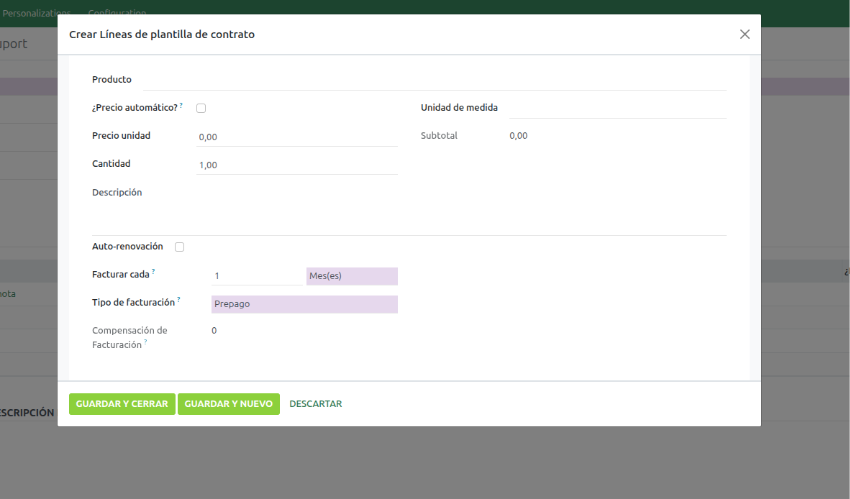The height and width of the screenshot is (499, 850).
Task: Open the Configuration menu in top bar
Action: 116,13
